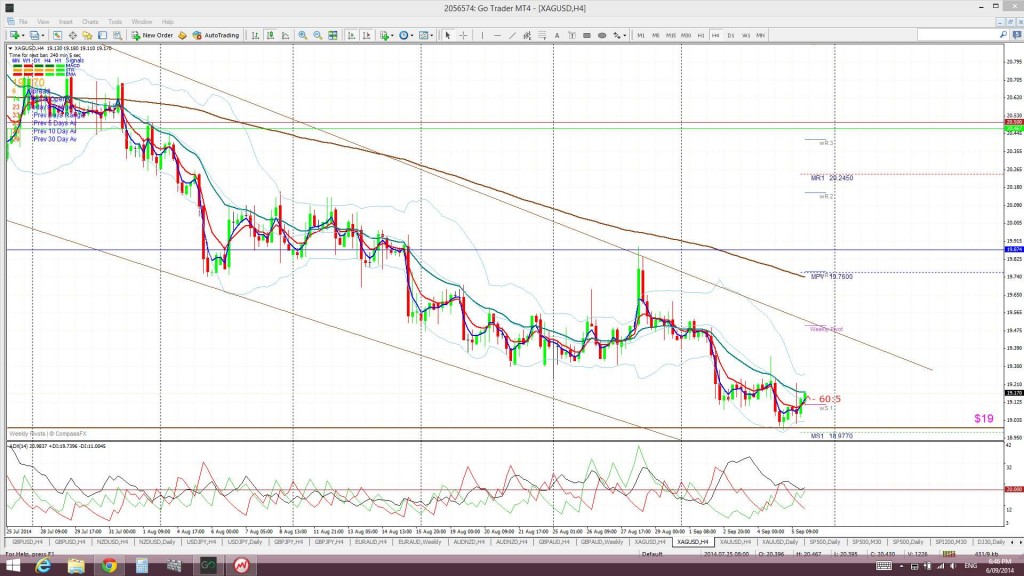Open Google Chrome from the taskbar
The width and height of the screenshot is (1024, 576).
(108, 567)
